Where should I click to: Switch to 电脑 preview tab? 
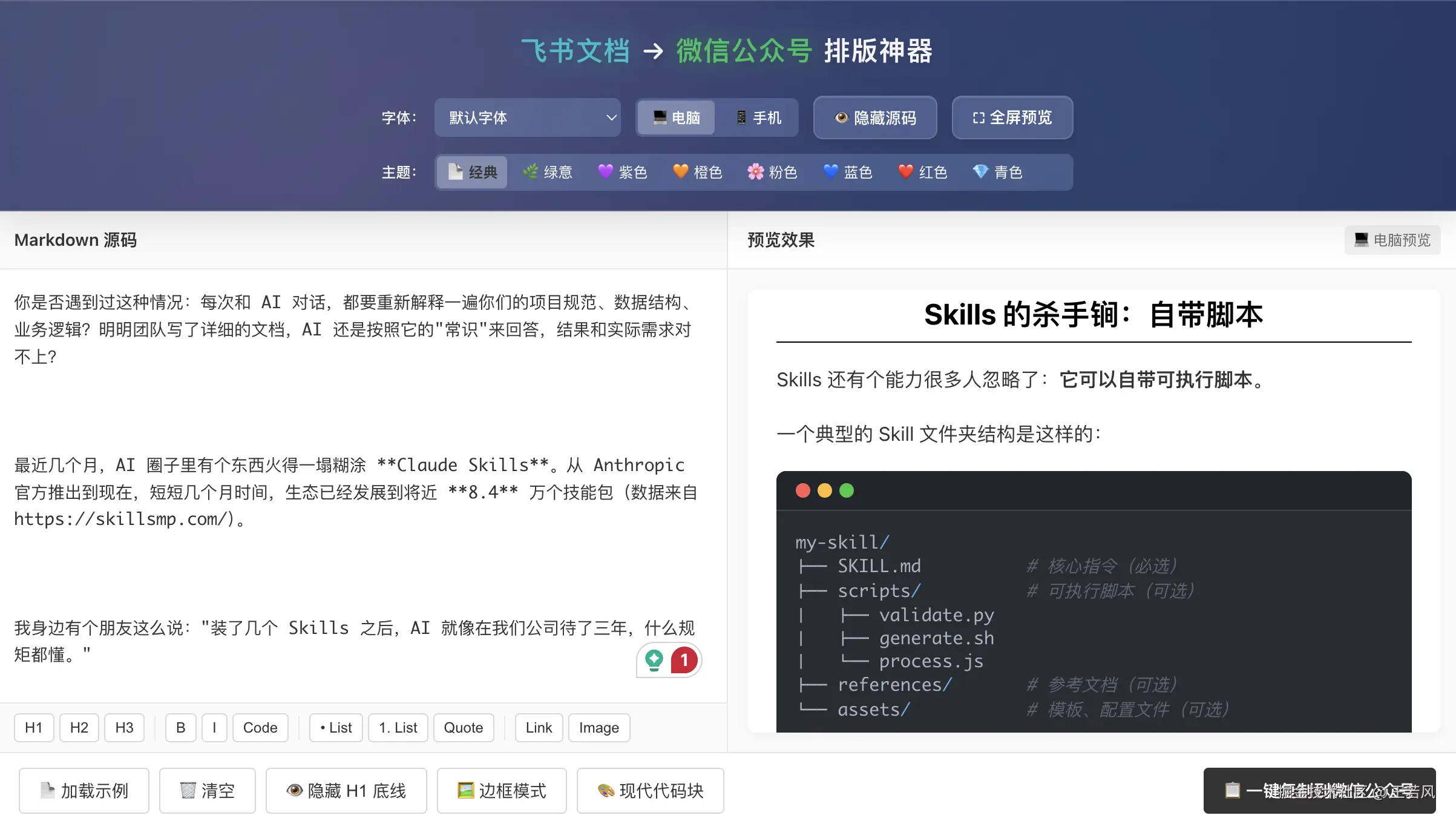676,117
